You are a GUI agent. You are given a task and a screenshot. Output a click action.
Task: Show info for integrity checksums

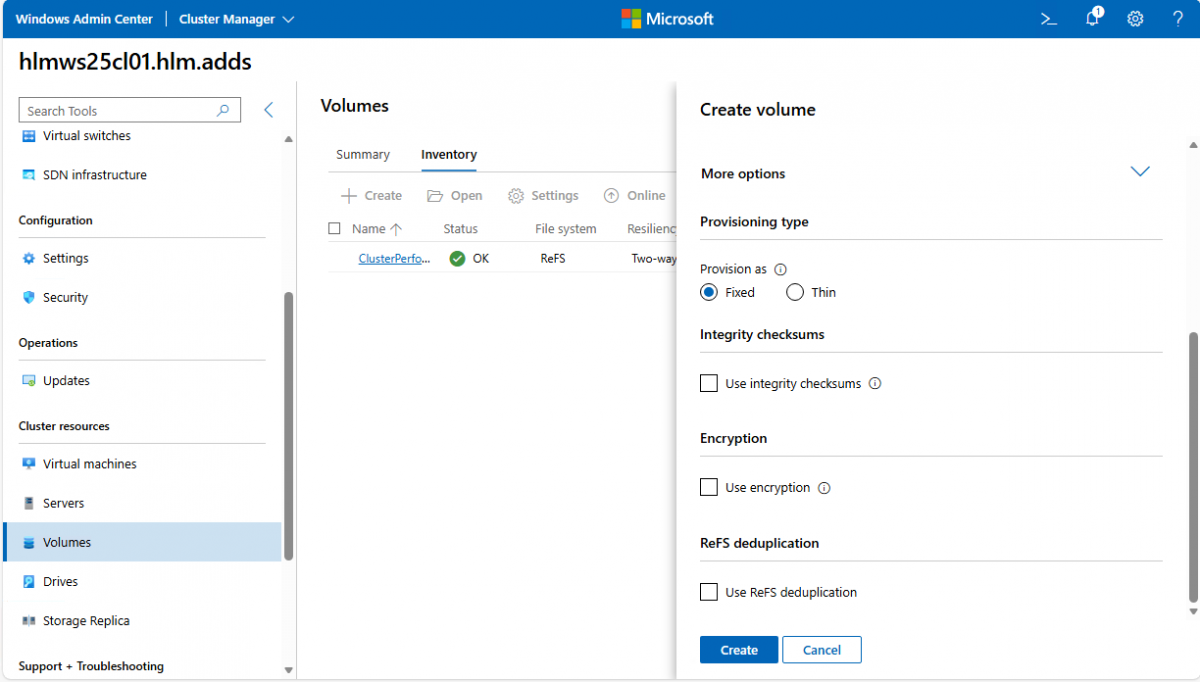tap(875, 384)
